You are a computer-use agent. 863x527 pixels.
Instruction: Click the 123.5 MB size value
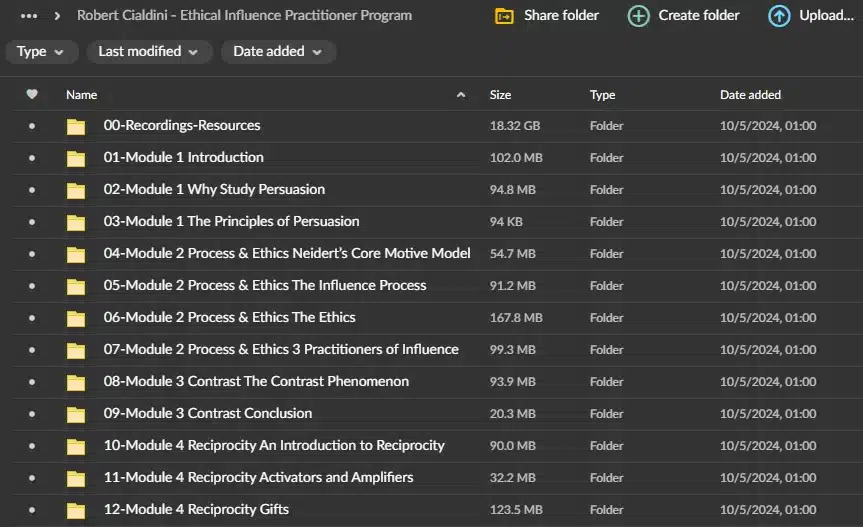(x=516, y=510)
